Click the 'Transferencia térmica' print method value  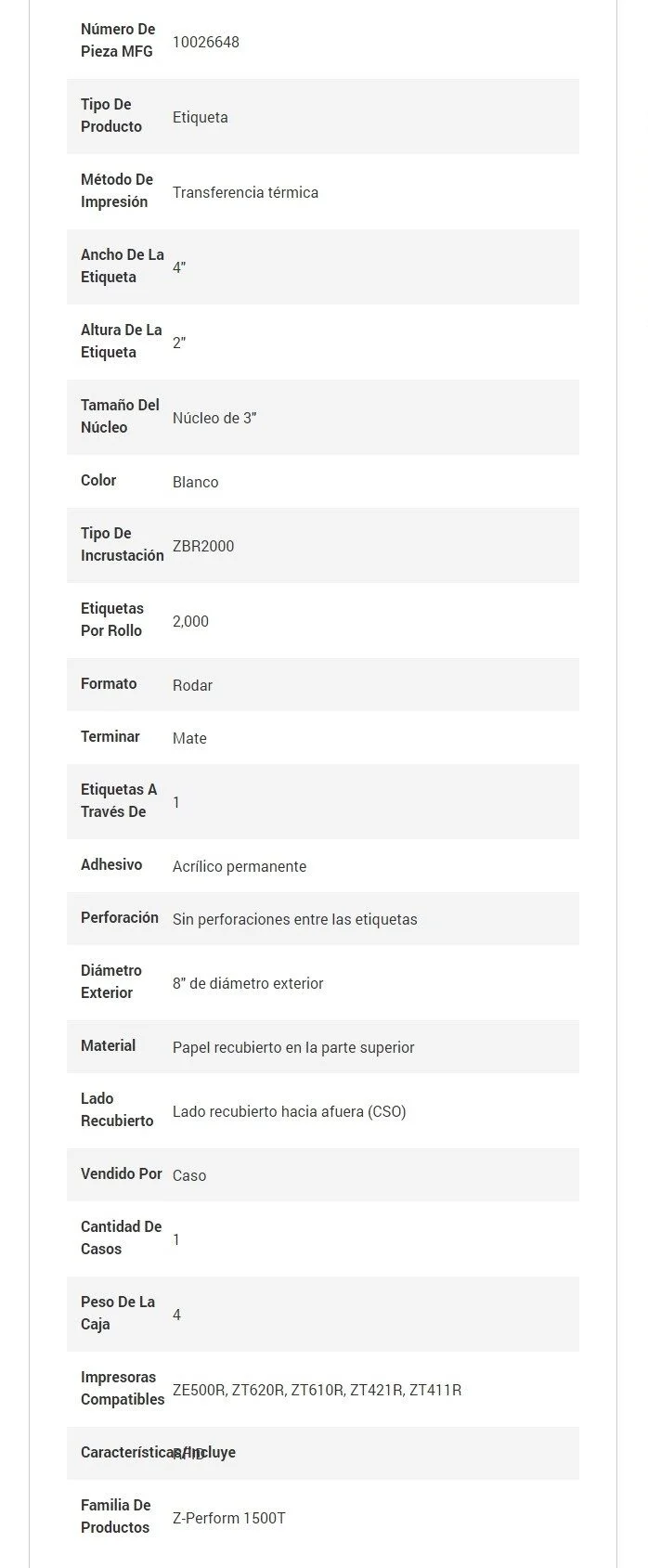[245, 192]
